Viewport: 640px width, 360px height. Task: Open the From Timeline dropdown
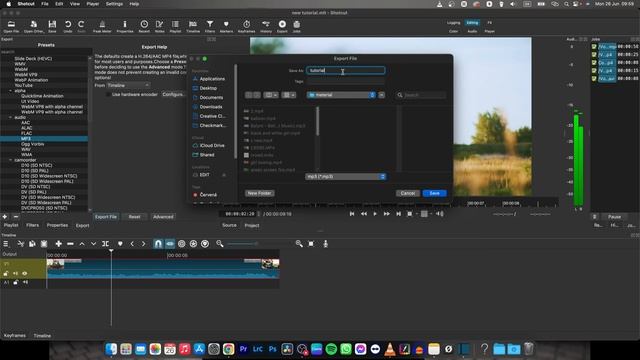[128, 85]
